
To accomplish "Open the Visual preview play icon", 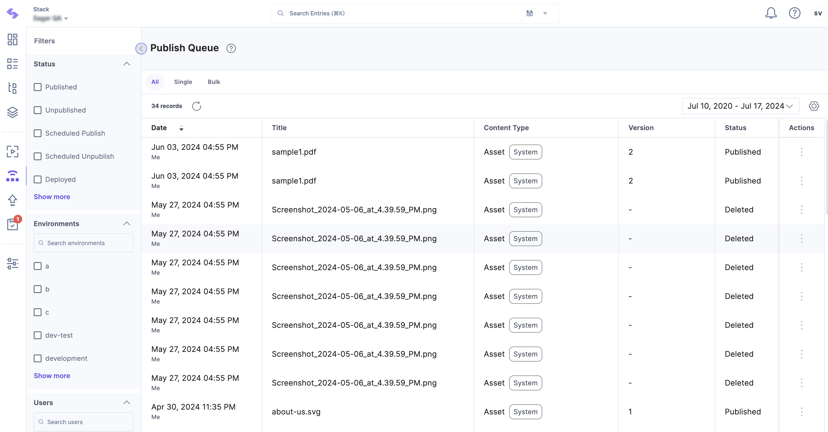I will click(12, 152).
